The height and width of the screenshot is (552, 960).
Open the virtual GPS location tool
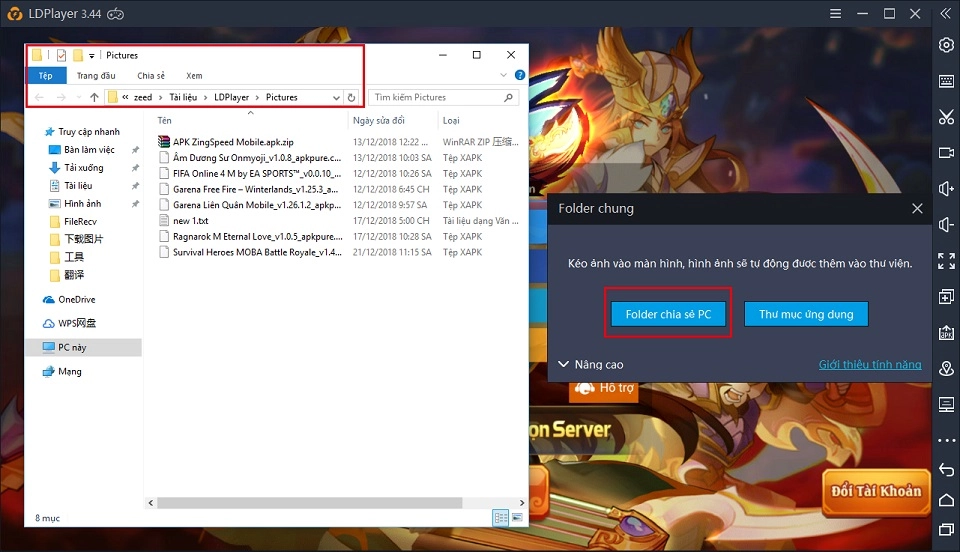click(946, 369)
